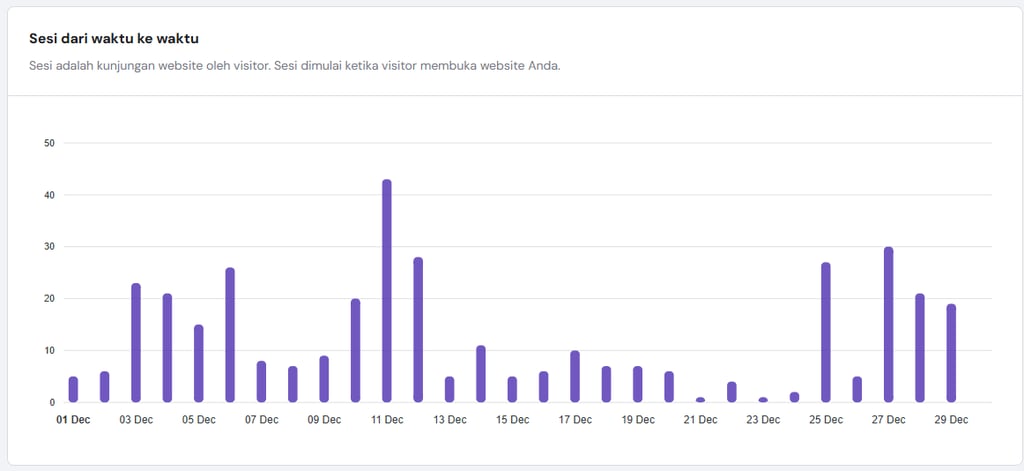Click the bar above 09 Dec
The height and width of the screenshot is (471, 1024).
[324, 379]
